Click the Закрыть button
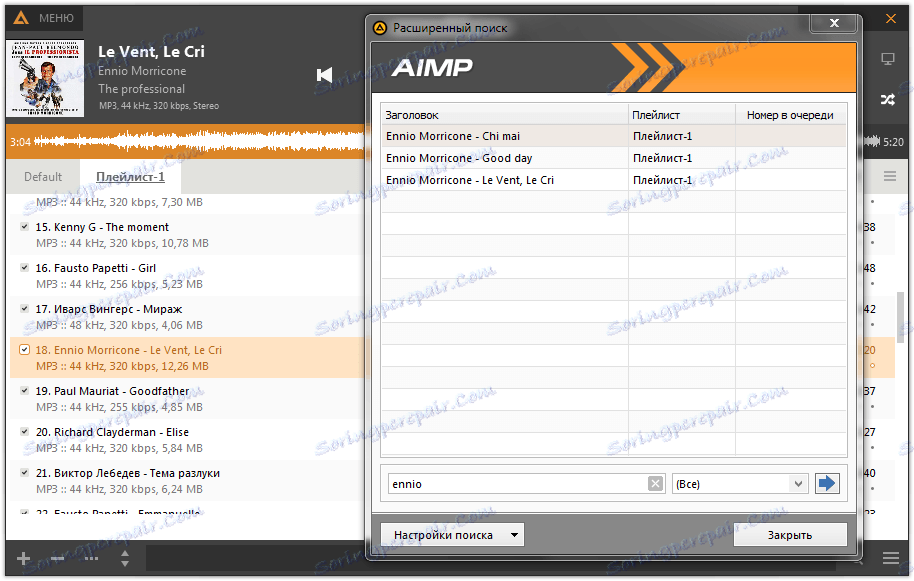This screenshot has height=581, width=914. click(790, 534)
